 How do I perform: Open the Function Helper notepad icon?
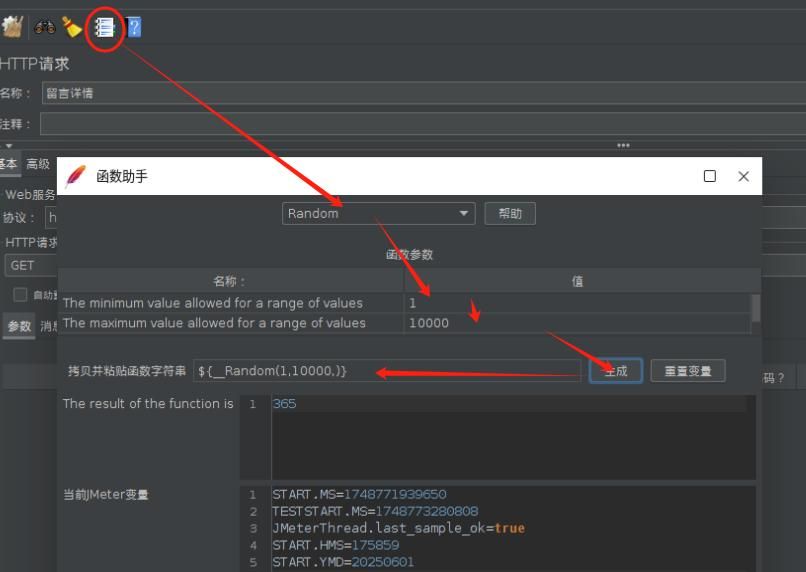click(104, 27)
